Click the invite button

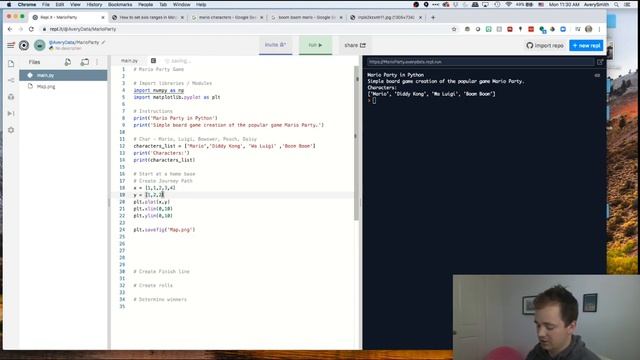(276, 45)
